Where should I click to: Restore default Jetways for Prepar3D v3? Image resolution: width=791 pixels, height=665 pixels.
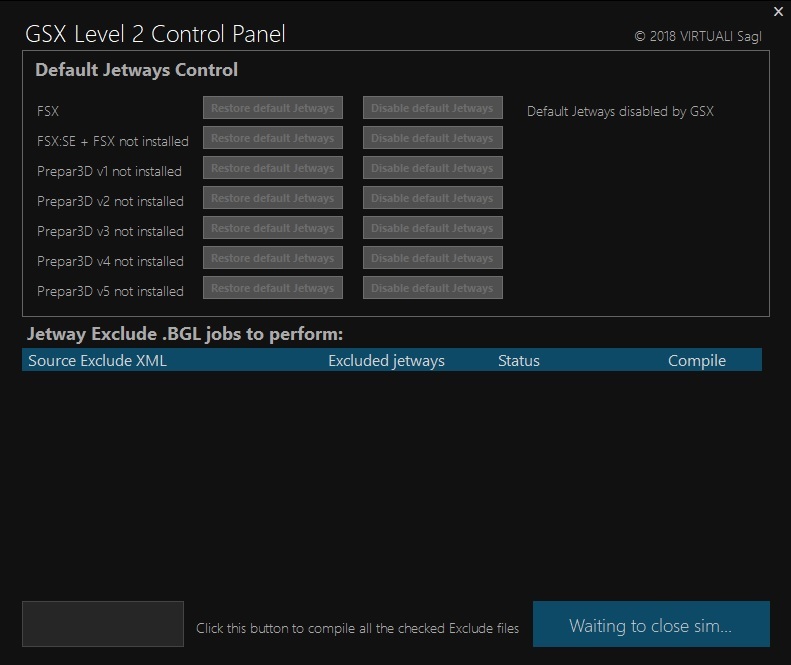[273, 228]
